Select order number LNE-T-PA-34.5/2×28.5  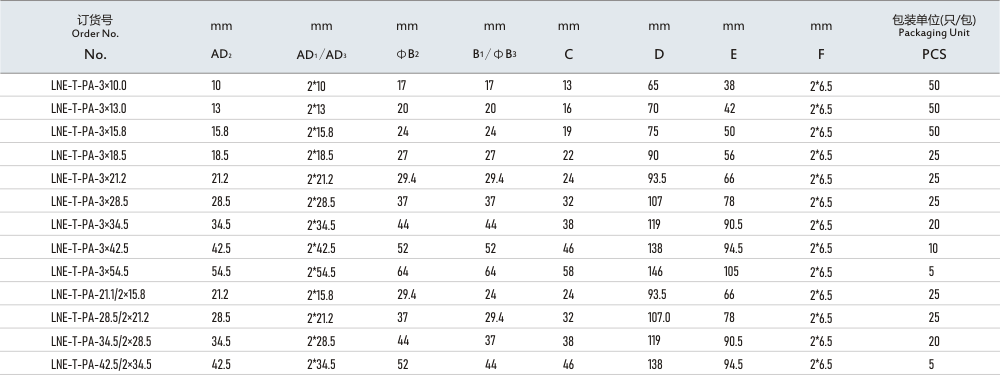coord(101,342)
